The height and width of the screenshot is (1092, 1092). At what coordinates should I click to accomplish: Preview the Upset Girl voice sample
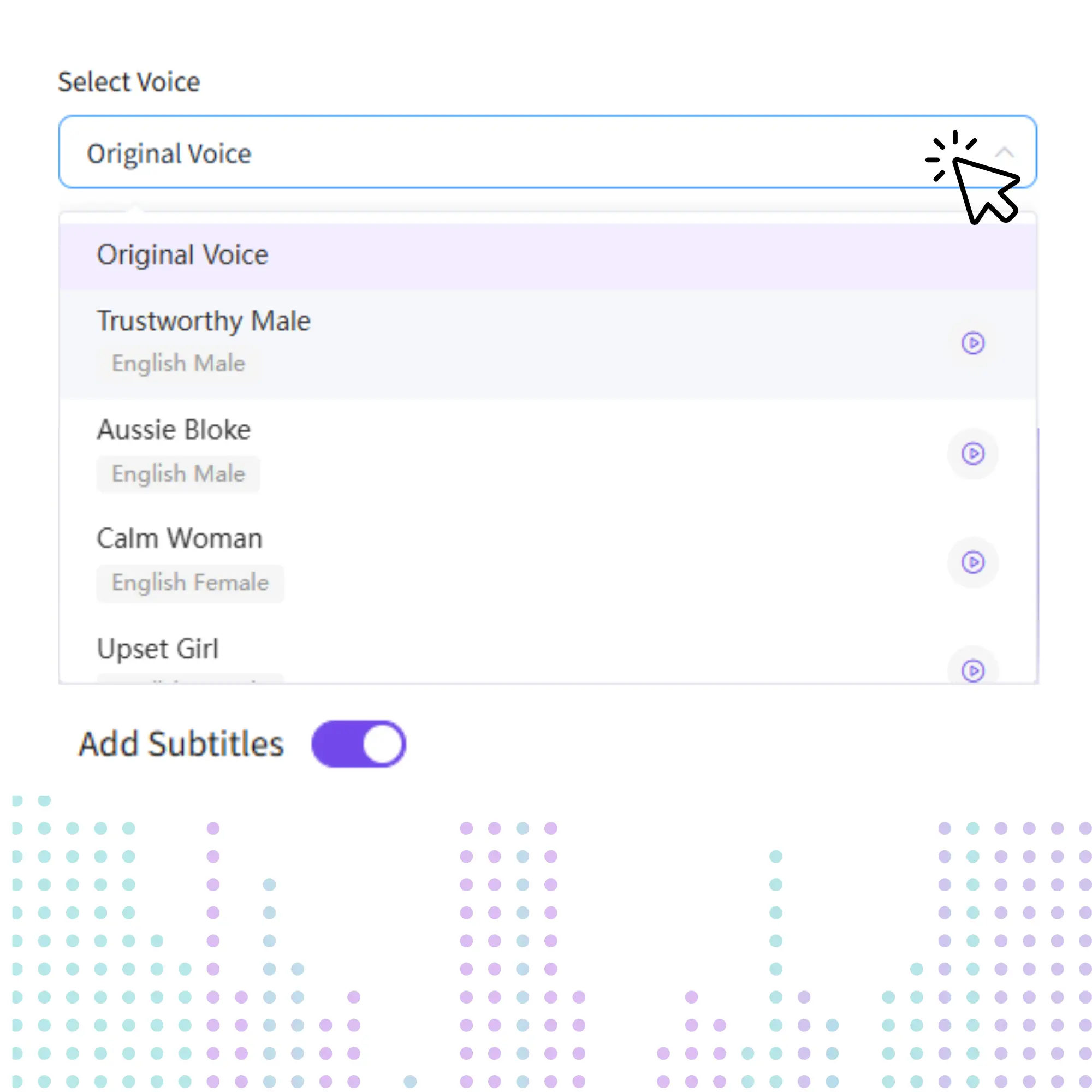pos(972,670)
